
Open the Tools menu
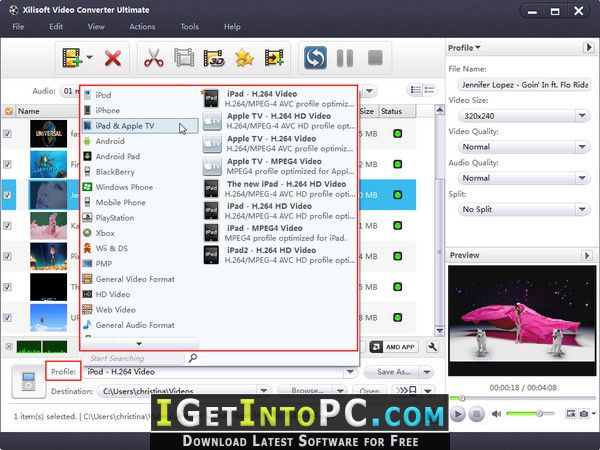tap(189, 27)
